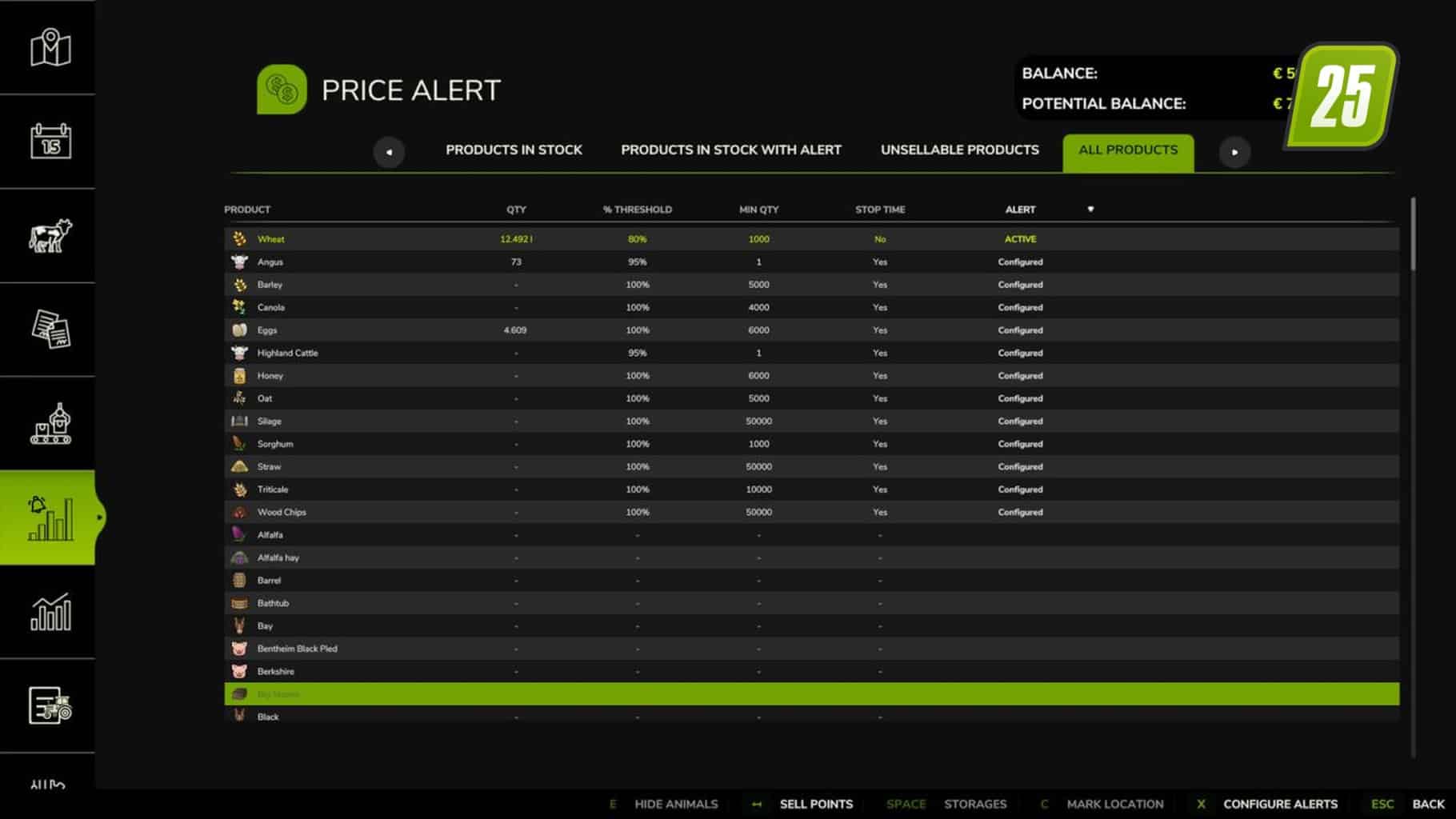Screen dimensions: 1456x819
Task: Open the statistics bar chart icon
Action: coord(50,612)
